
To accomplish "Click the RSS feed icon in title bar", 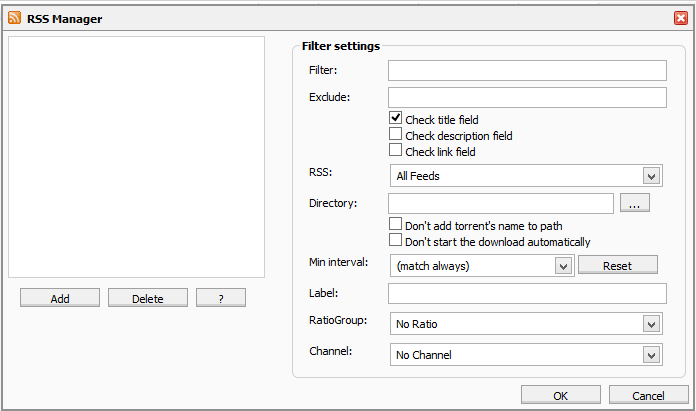I will tap(15, 18).
